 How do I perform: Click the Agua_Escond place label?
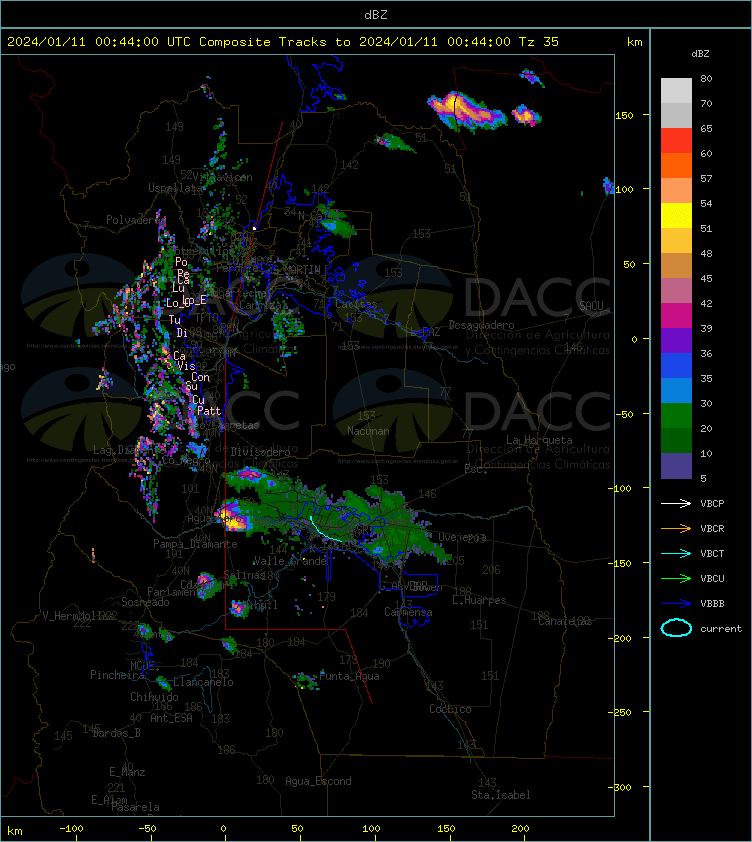(x=318, y=781)
